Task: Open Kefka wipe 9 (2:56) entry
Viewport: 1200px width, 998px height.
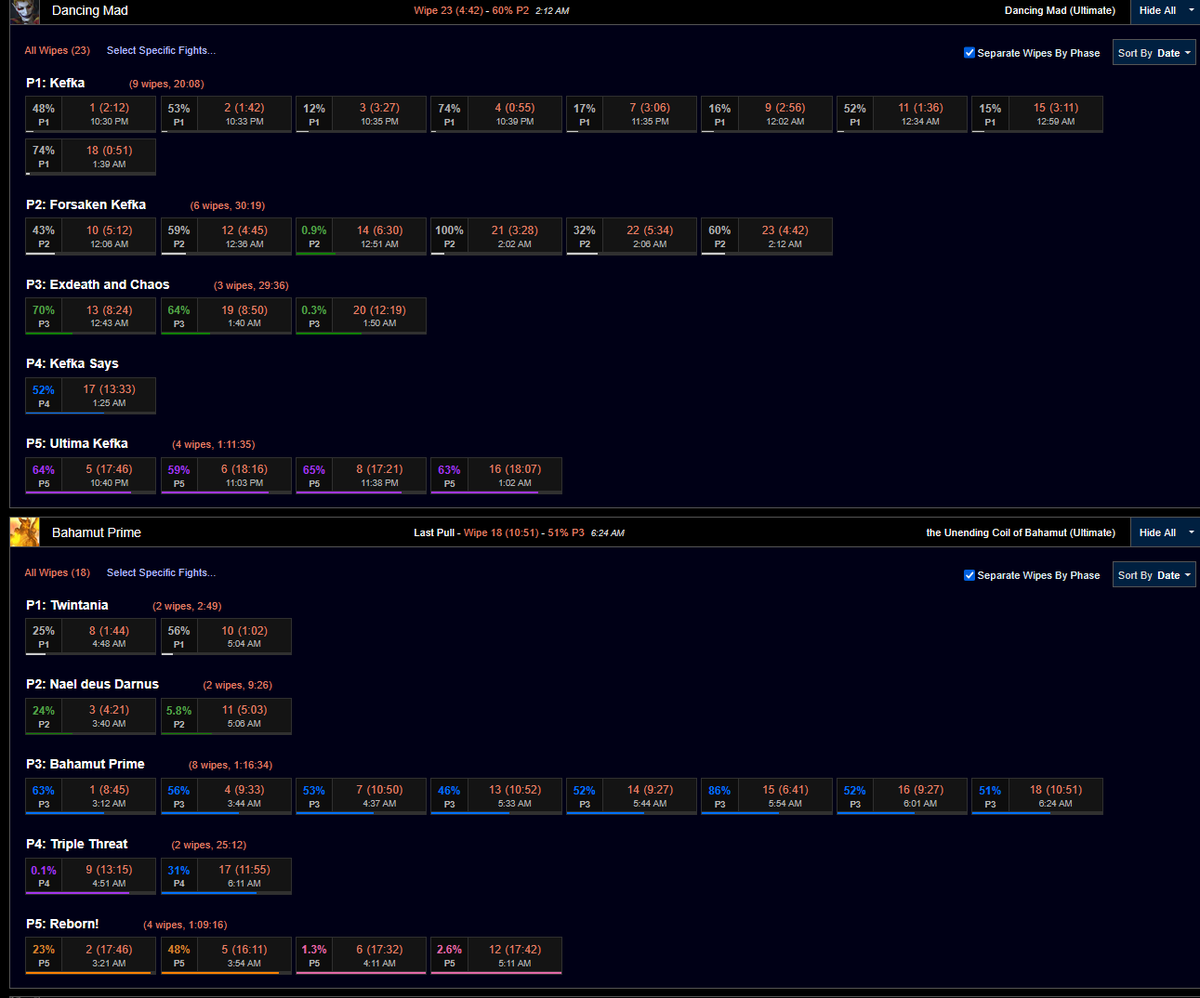Action: point(767,114)
